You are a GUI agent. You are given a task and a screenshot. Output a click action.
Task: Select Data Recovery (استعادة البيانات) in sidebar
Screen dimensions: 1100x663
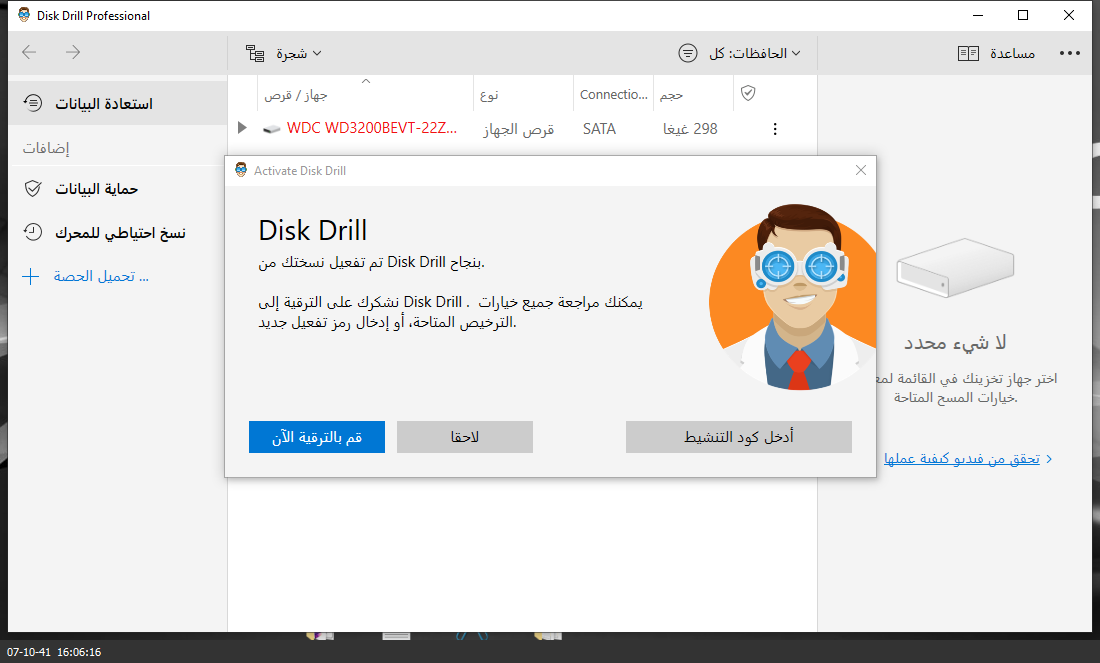[x=118, y=104]
